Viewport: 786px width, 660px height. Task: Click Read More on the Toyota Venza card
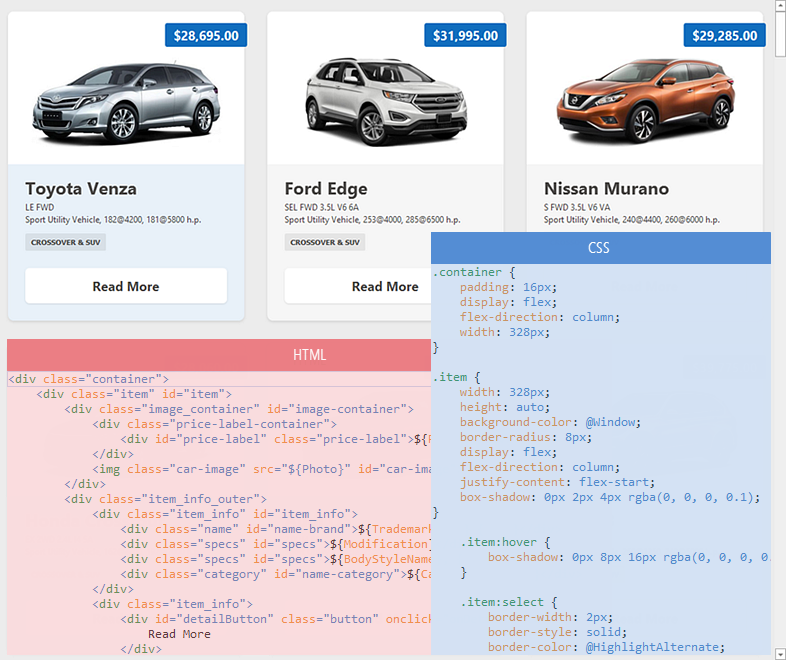(x=126, y=286)
